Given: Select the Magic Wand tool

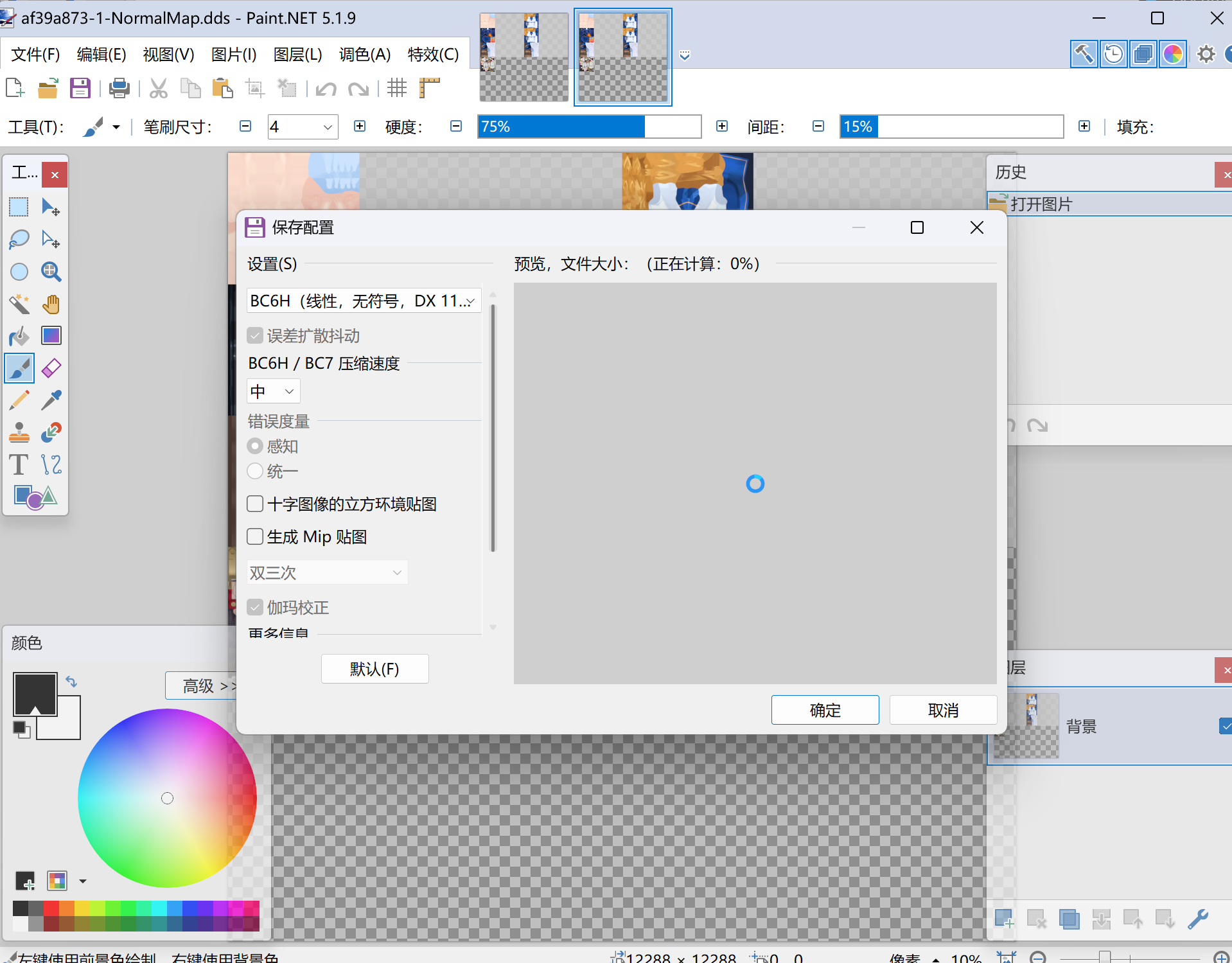Looking at the screenshot, I should point(19,304).
